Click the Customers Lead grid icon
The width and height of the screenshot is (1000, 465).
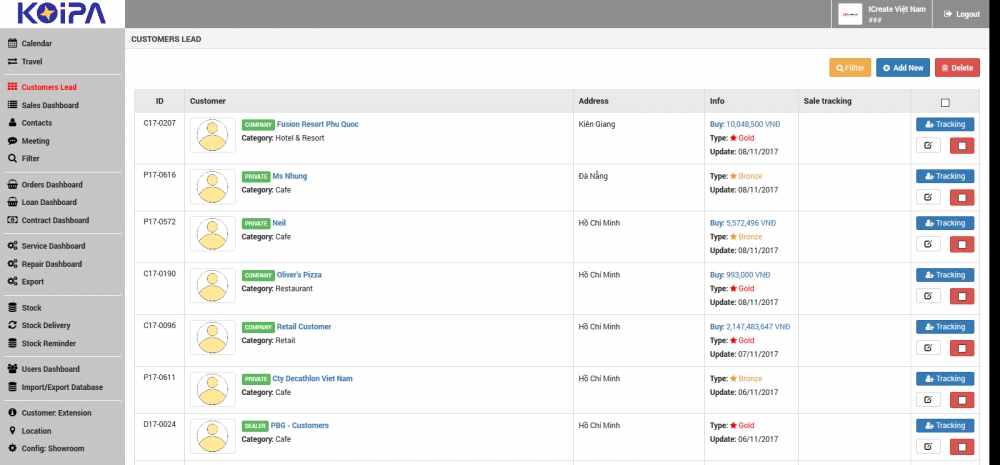click(x=12, y=87)
